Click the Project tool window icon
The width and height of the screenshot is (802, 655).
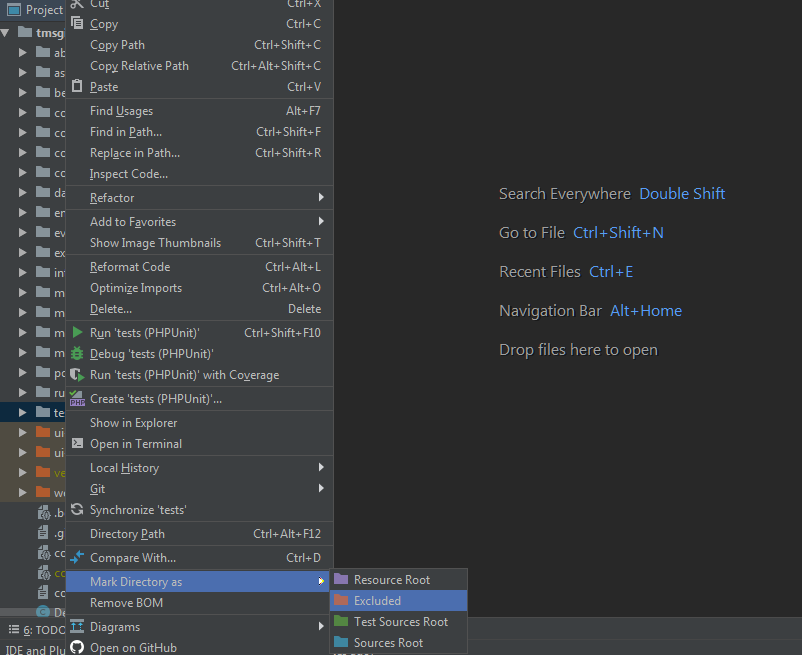tap(14, 10)
